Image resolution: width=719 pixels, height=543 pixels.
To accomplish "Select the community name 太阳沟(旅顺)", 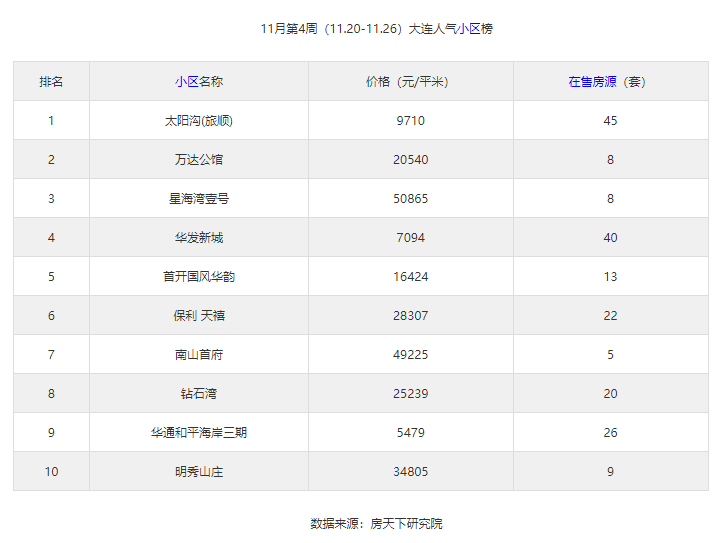I will tap(199, 121).
